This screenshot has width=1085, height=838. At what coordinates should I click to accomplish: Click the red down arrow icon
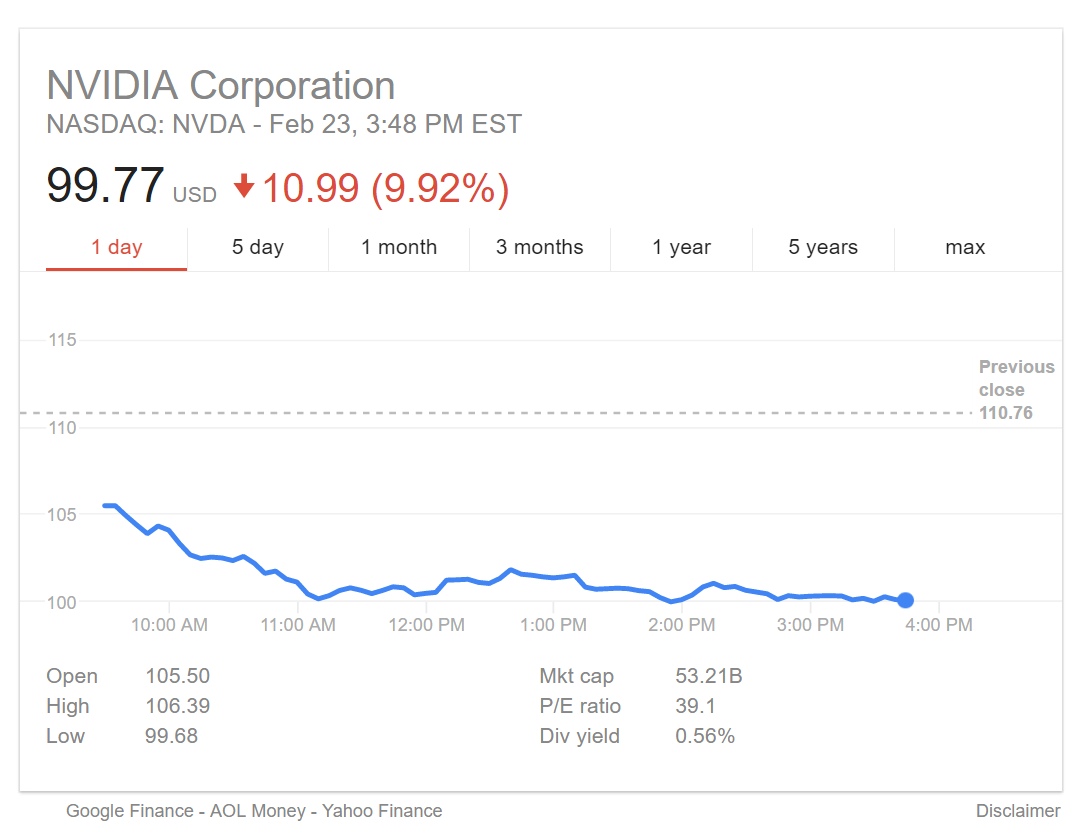pos(244,187)
